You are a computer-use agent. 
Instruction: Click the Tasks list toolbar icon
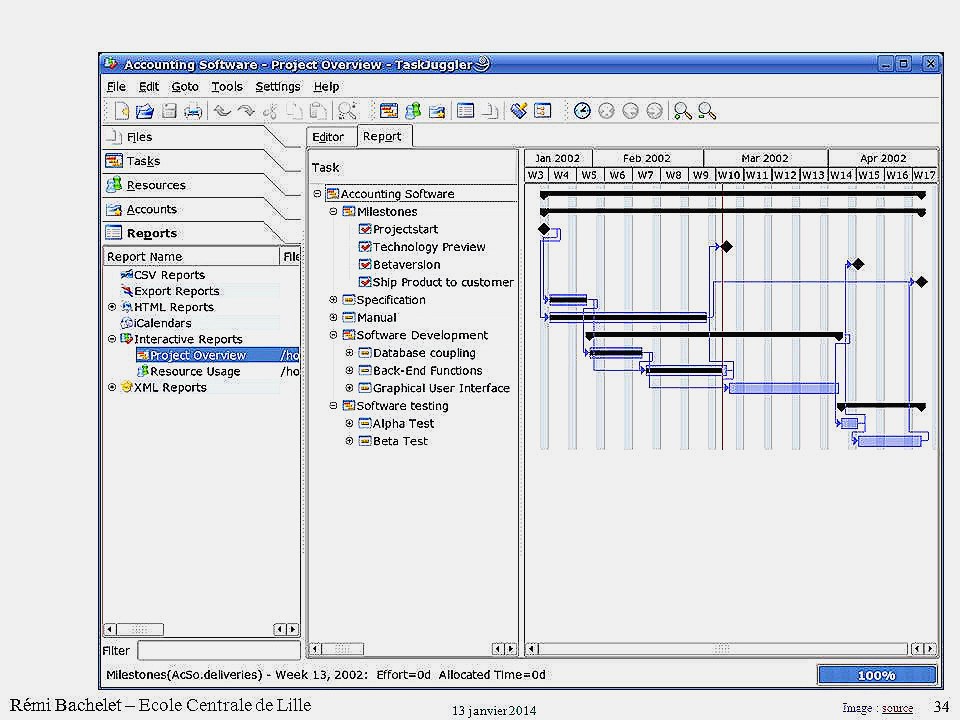click(x=389, y=111)
